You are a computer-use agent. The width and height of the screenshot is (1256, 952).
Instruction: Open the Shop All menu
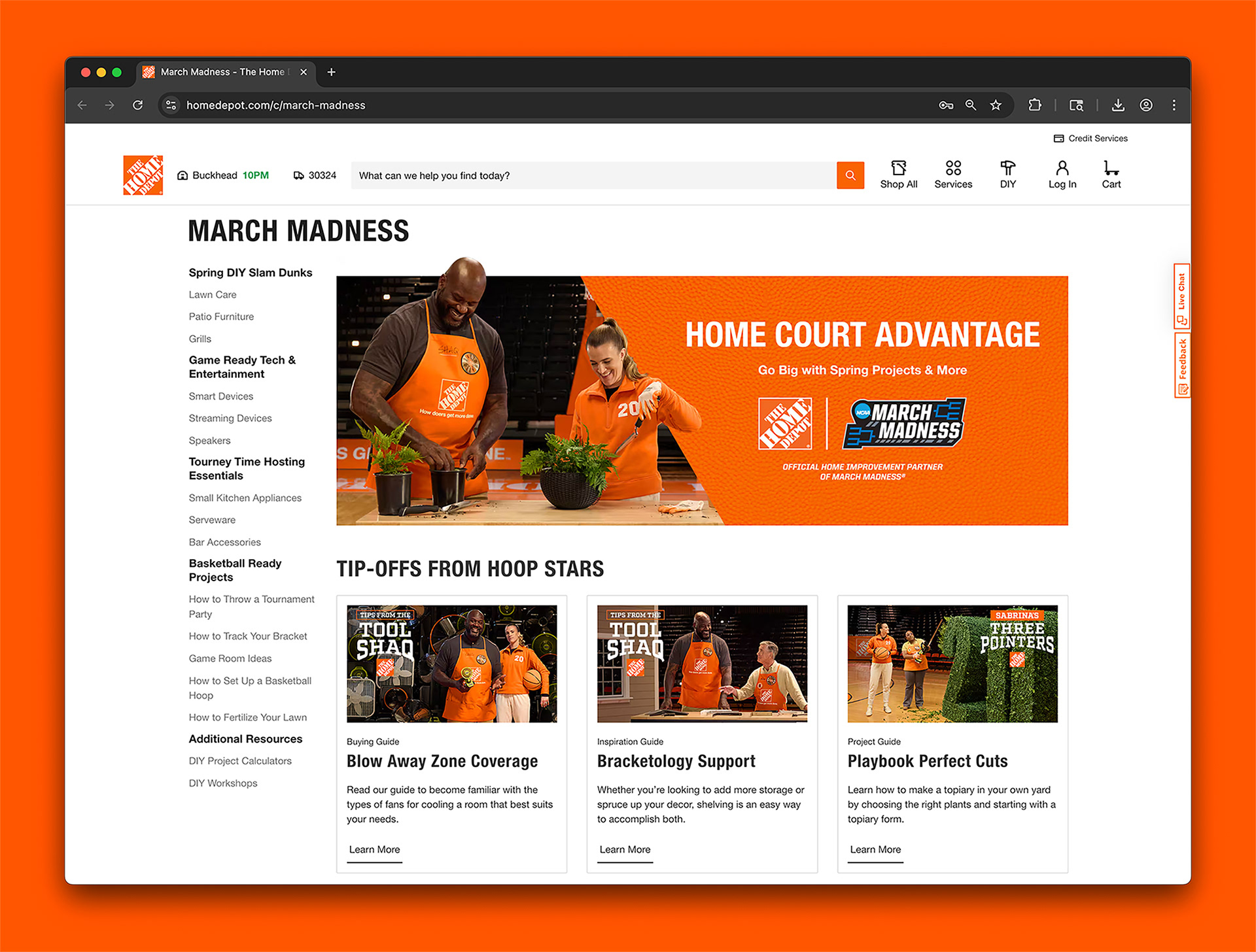(x=898, y=175)
